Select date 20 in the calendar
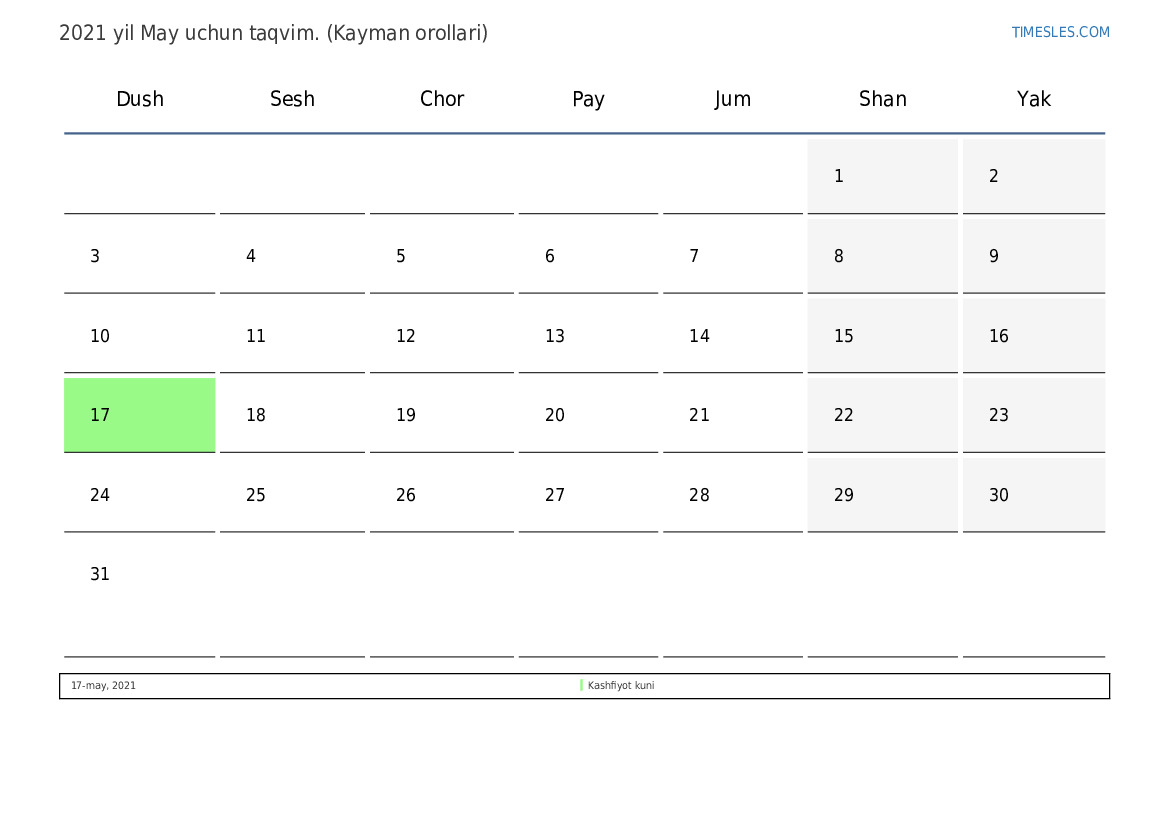1169x827 pixels. (588, 415)
